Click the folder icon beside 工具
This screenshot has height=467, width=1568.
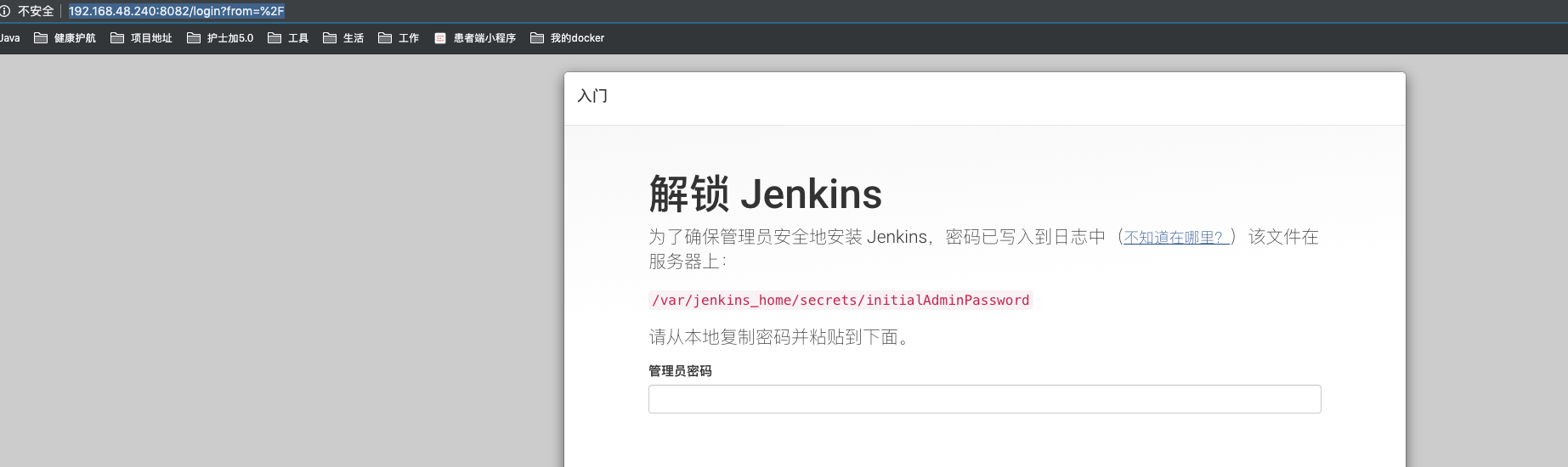pyautogui.click(x=275, y=38)
